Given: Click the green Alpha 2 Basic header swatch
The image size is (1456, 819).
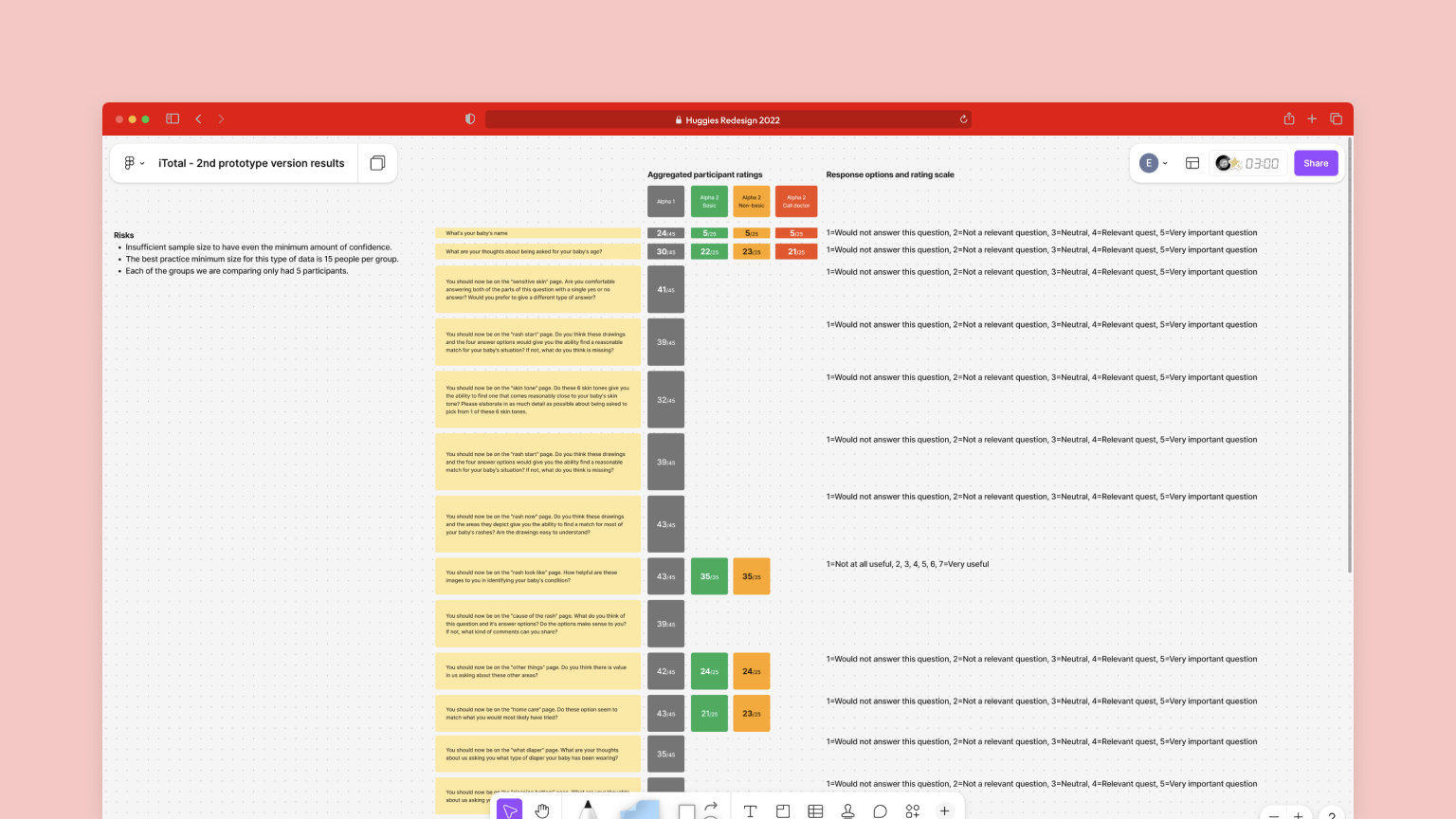Looking at the screenshot, I should (709, 201).
